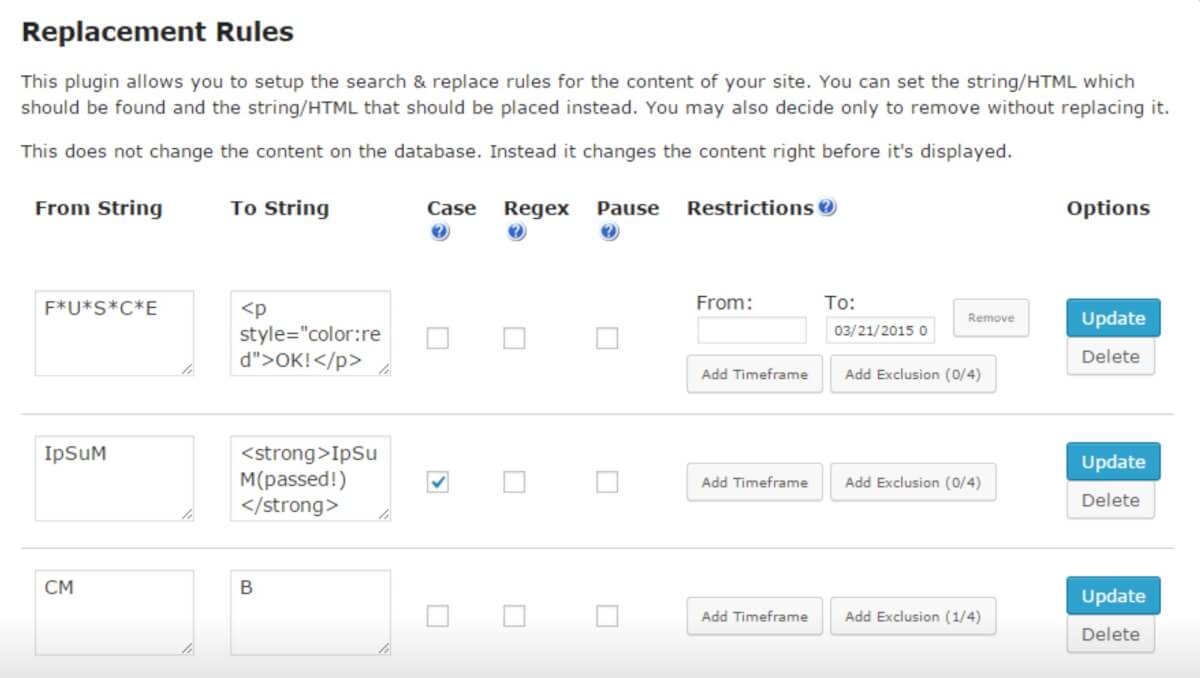Edit the From String box containing IpSuM
Image resolution: width=1200 pixels, height=678 pixels.
pyautogui.click(x=113, y=478)
